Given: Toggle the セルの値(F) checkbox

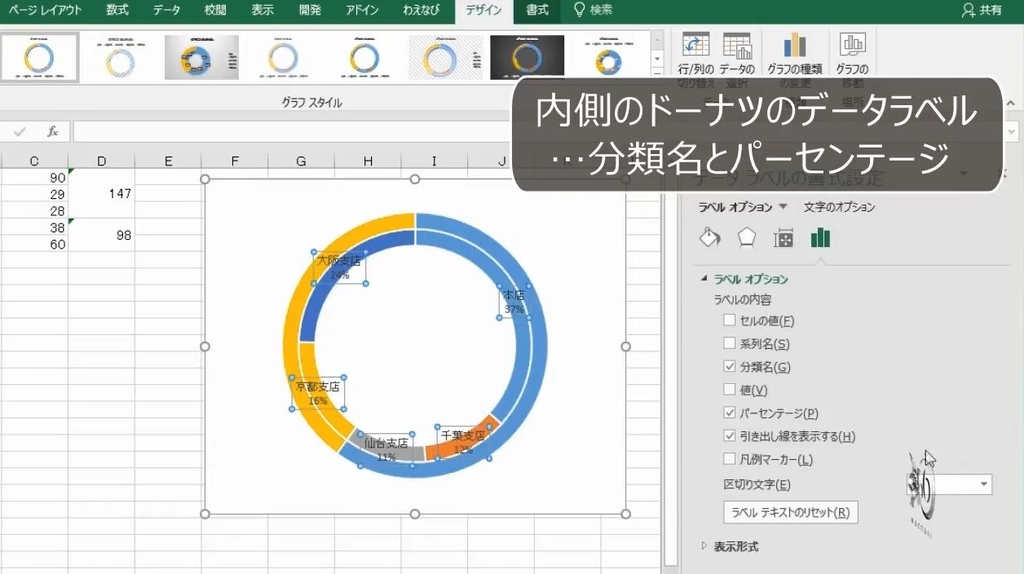Looking at the screenshot, I should (729, 321).
